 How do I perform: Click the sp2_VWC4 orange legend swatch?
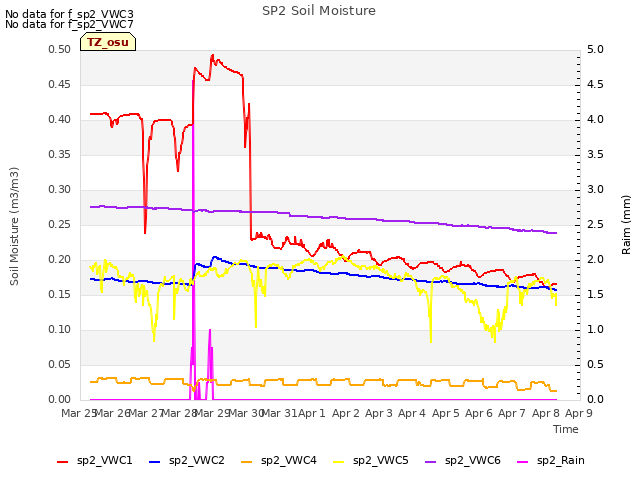247,462
